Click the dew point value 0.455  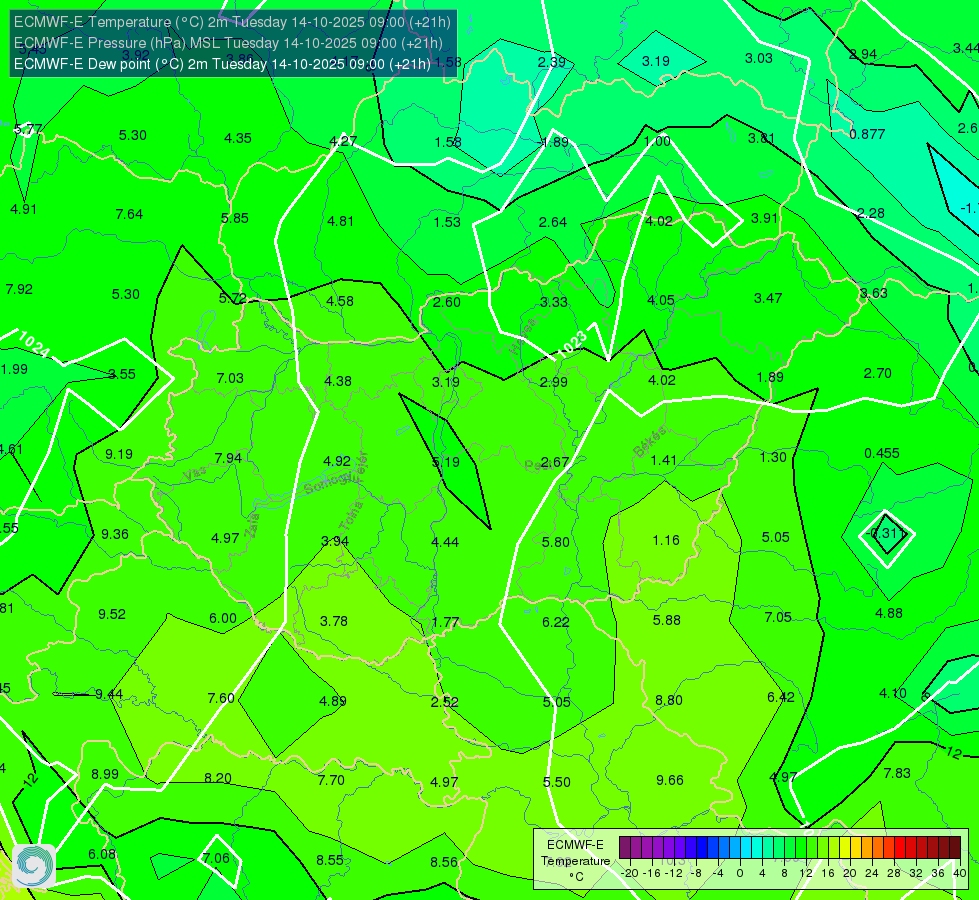882,453
